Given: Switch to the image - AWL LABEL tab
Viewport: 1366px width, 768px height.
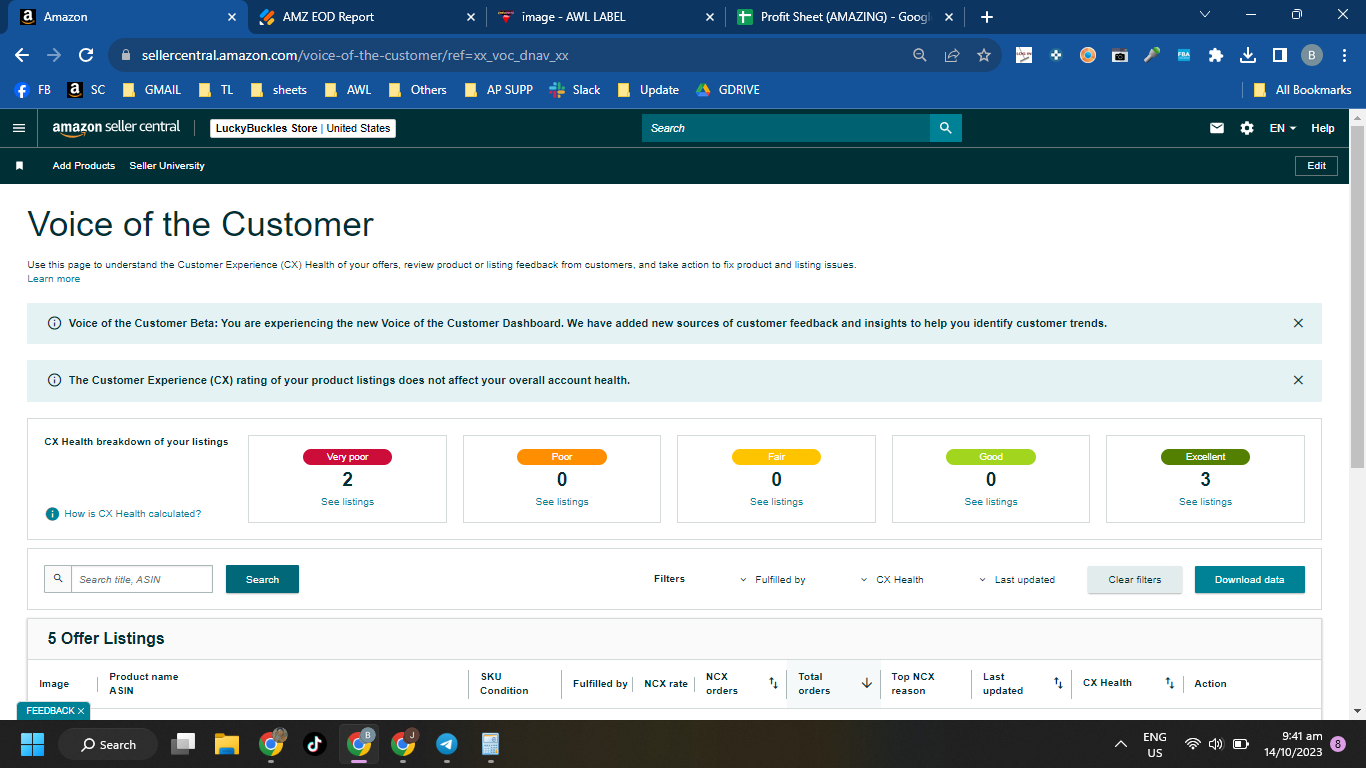Looking at the screenshot, I should tap(607, 17).
